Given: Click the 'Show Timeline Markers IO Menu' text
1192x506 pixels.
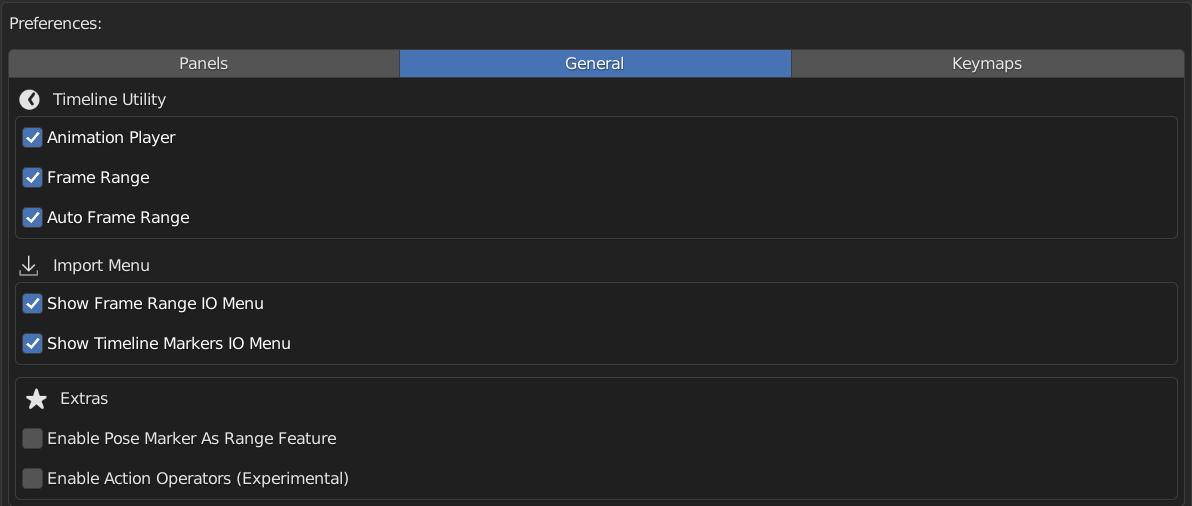Looking at the screenshot, I should 169,343.
